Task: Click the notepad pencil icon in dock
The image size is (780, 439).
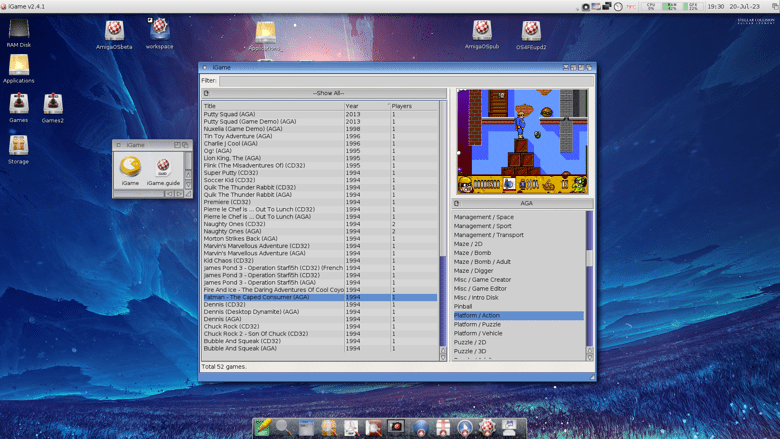Action: 263,428
